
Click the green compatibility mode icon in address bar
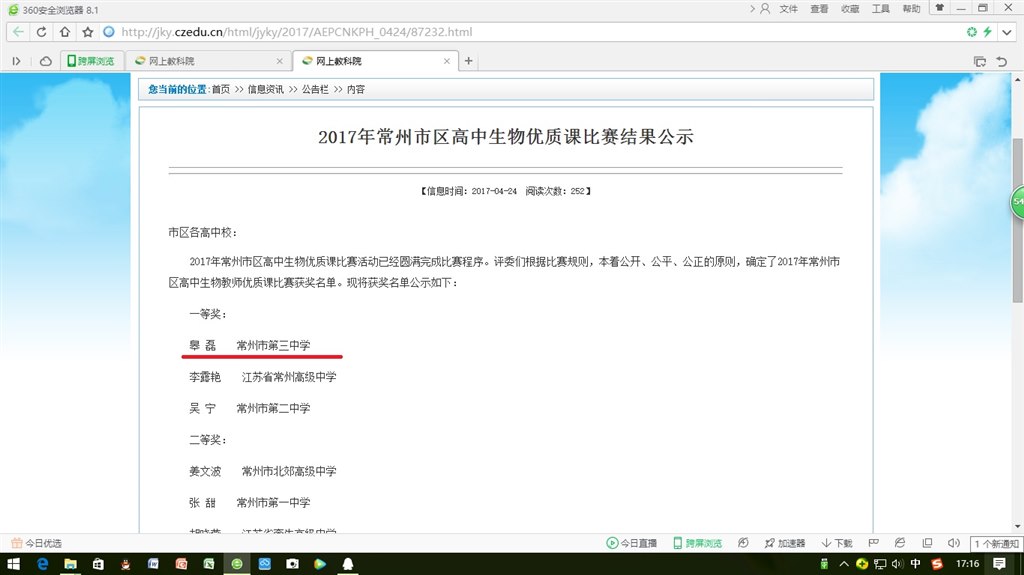(972, 31)
